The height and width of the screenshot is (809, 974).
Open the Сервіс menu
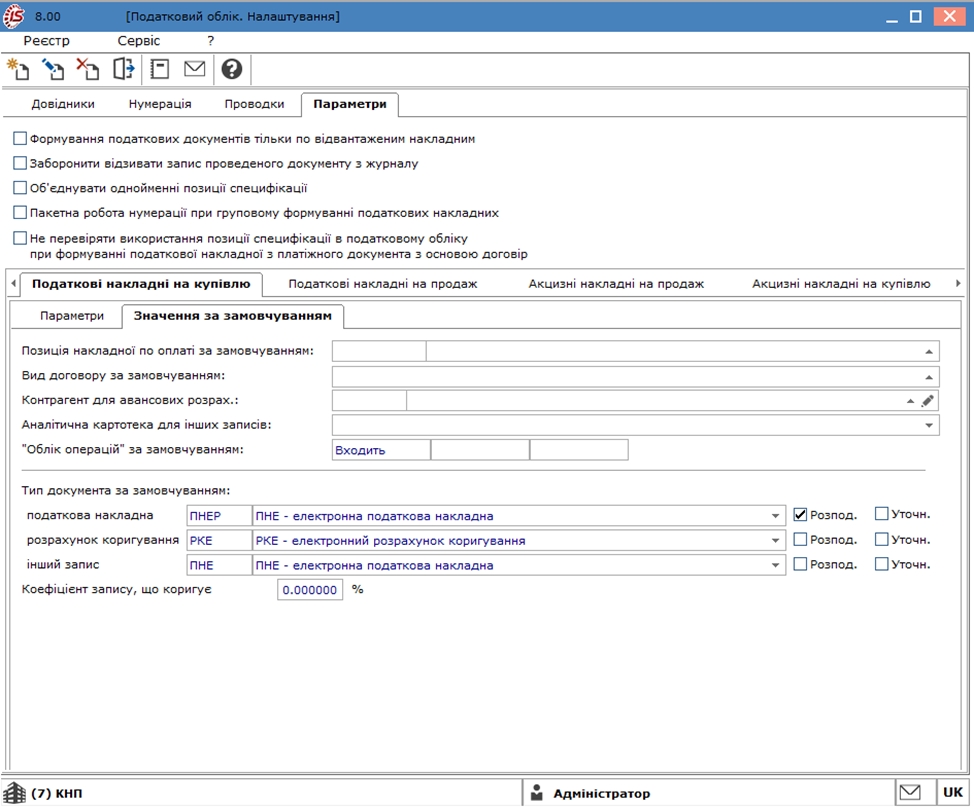click(x=139, y=41)
